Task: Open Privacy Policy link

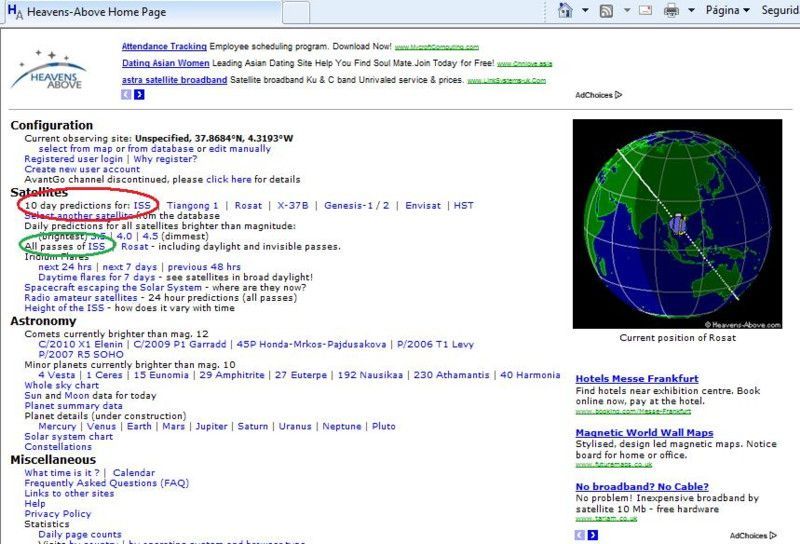Action: [x=58, y=514]
